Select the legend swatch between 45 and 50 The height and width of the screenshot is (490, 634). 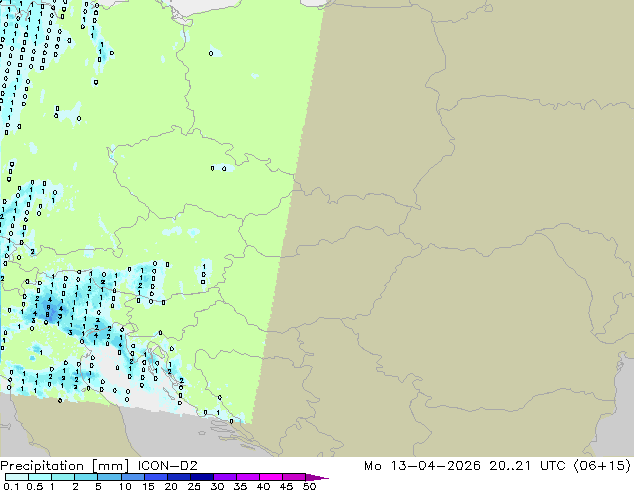coord(294,477)
